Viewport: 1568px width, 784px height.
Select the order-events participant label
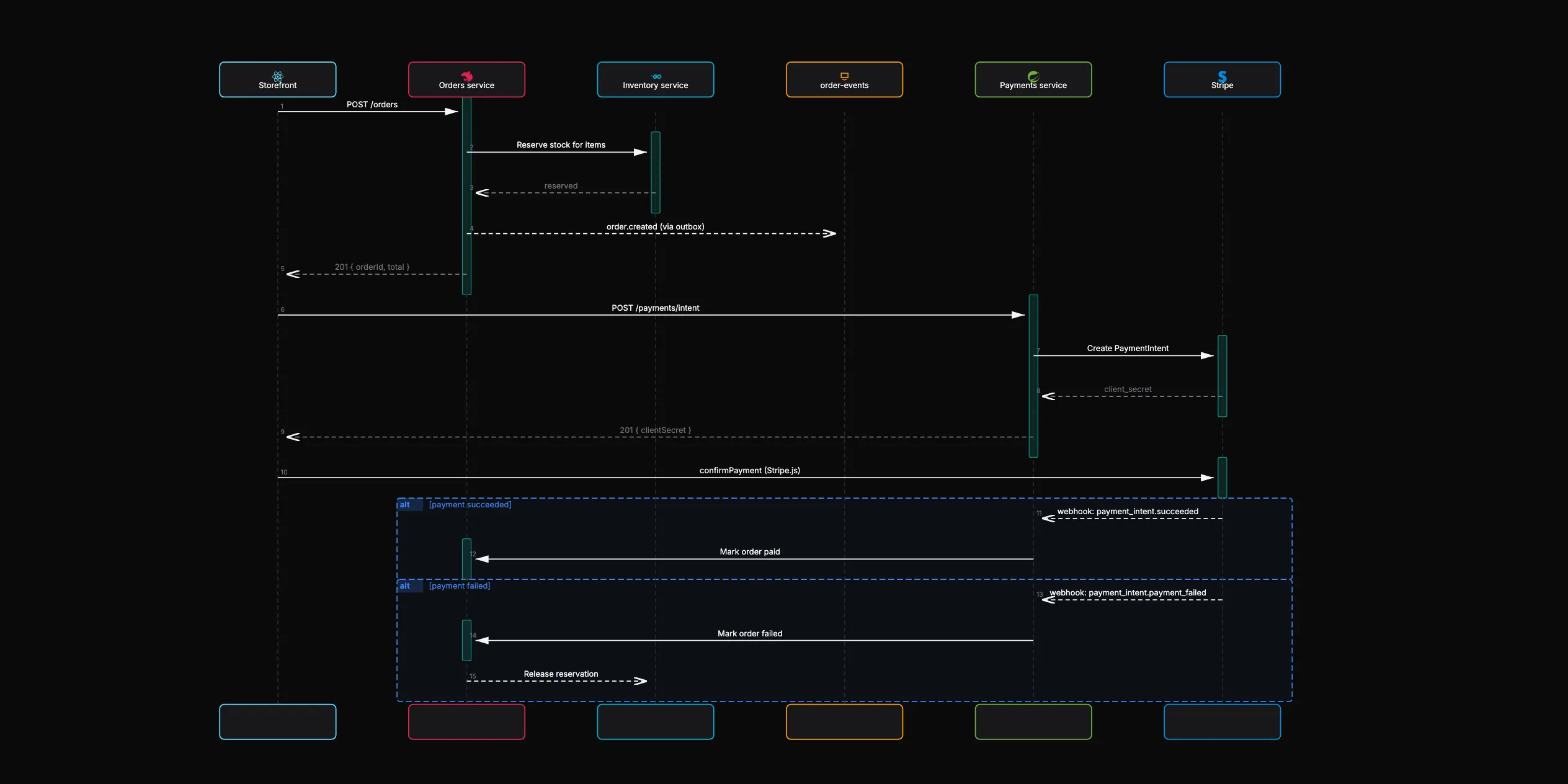(x=844, y=86)
